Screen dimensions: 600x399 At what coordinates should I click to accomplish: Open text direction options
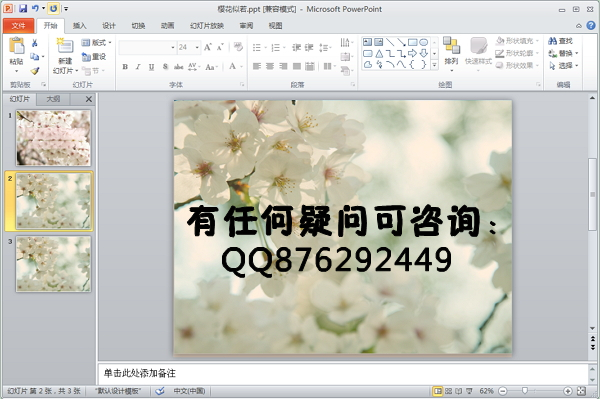(x=346, y=42)
